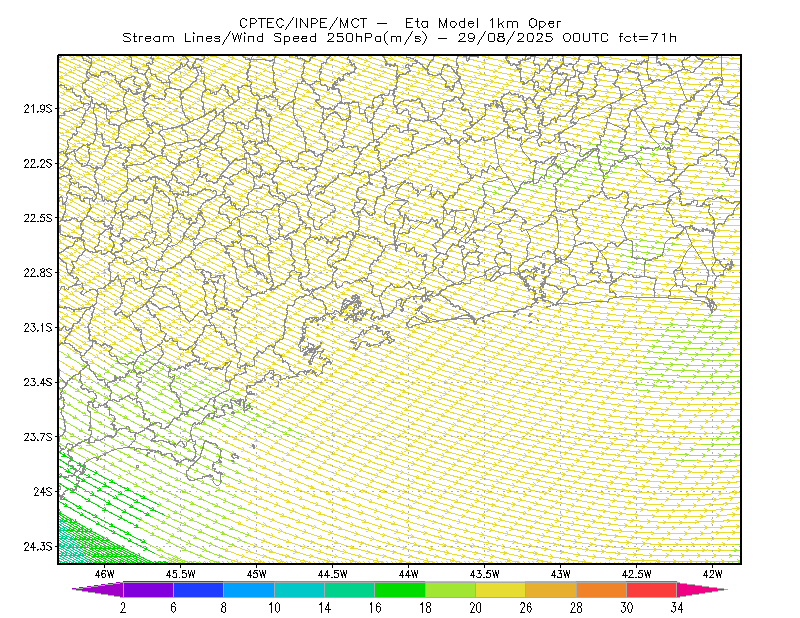
Task: Click the teal-green 14–16 legend segment
Action: coord(349,589)
